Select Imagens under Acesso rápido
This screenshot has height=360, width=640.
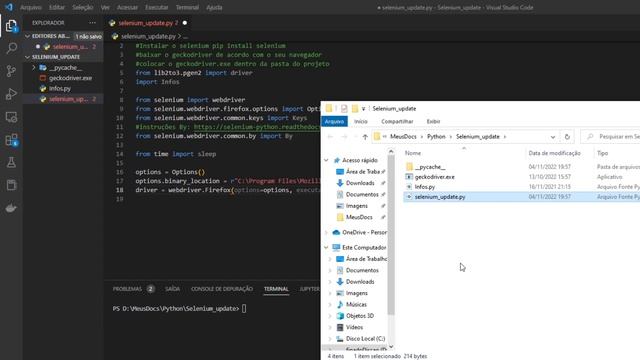[x=356, y=206]
